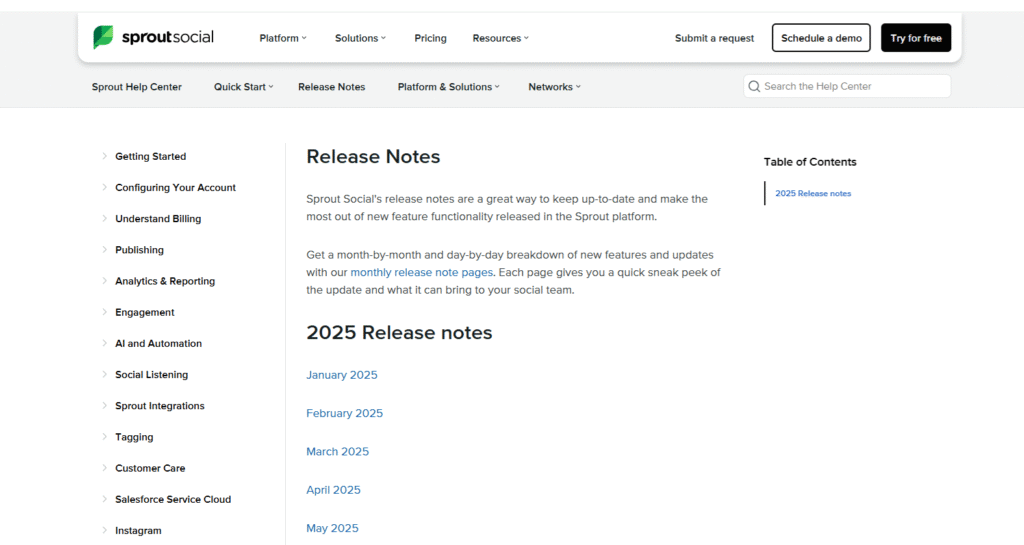Expand the Salesforce Service Cloud chevron
1024x545 pixels.
pos(104,499)
